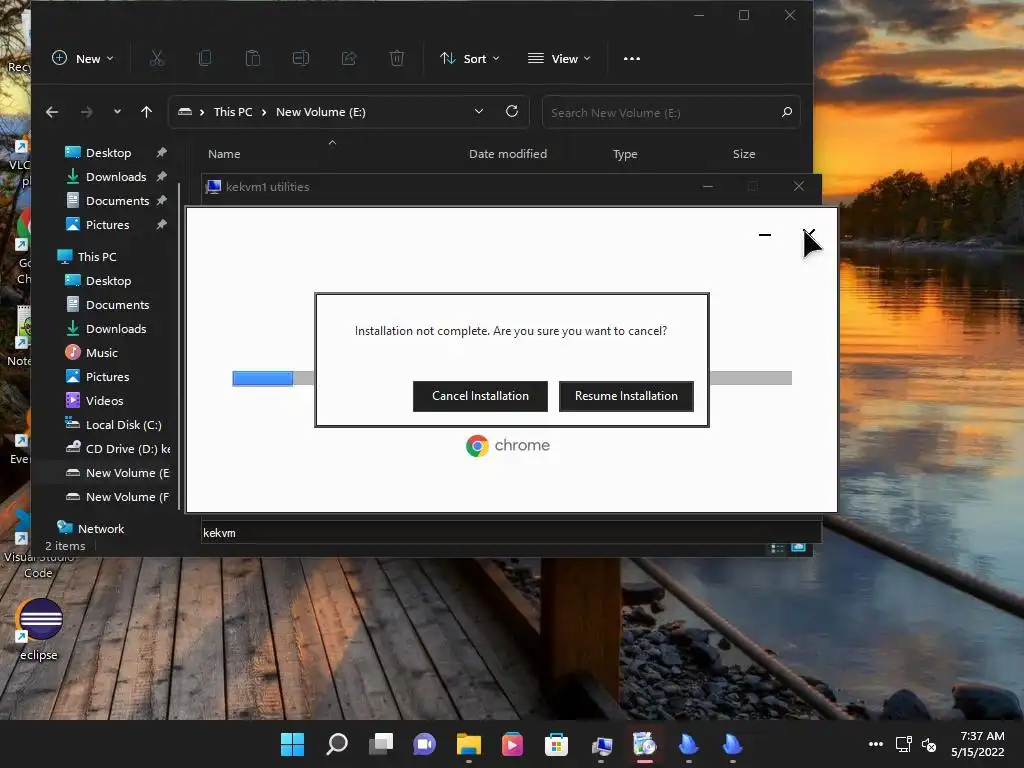This screenshot has height=768, width=1024.
Task: Unpin Pictures via its pin icon
Action: coord(161,225)
